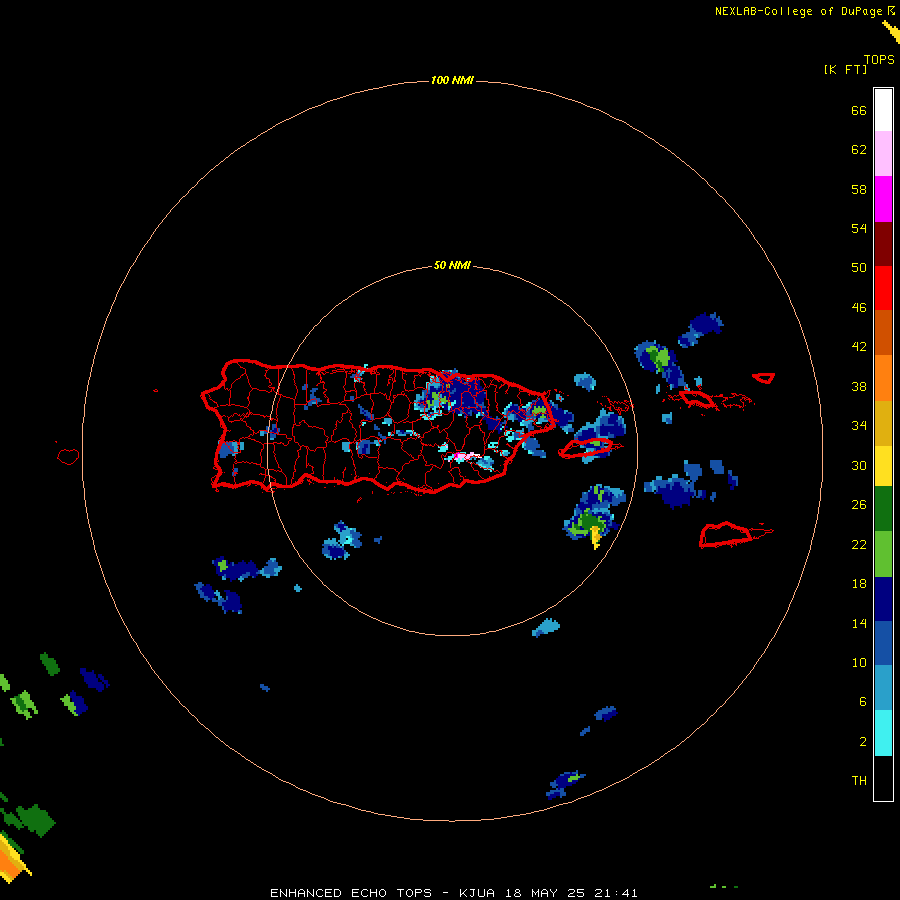Click the "[K FT]" units label
The height and width of the screenshot is (900, 900).
[x=845, y=69]
